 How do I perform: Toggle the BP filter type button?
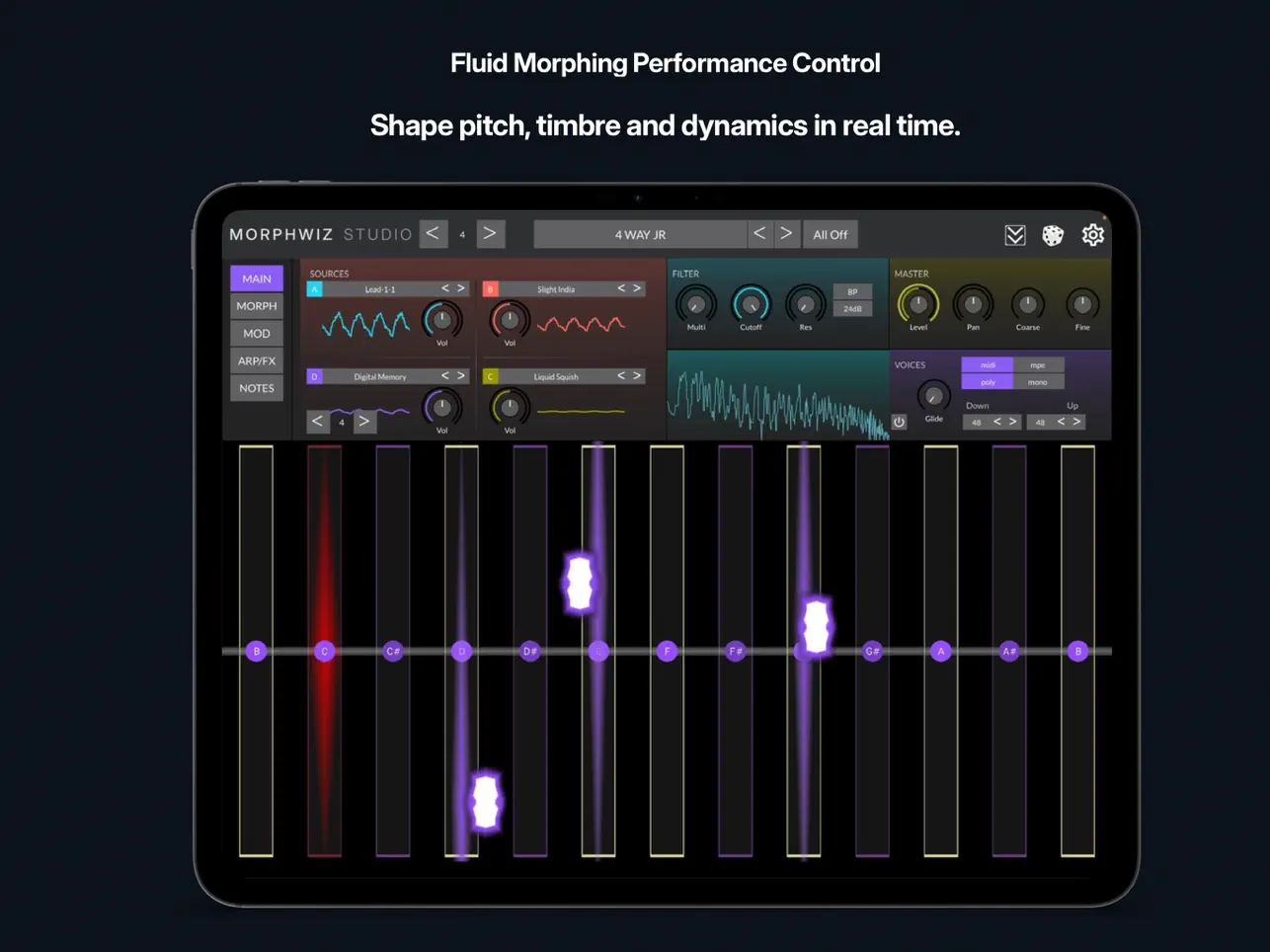[852, 292]
